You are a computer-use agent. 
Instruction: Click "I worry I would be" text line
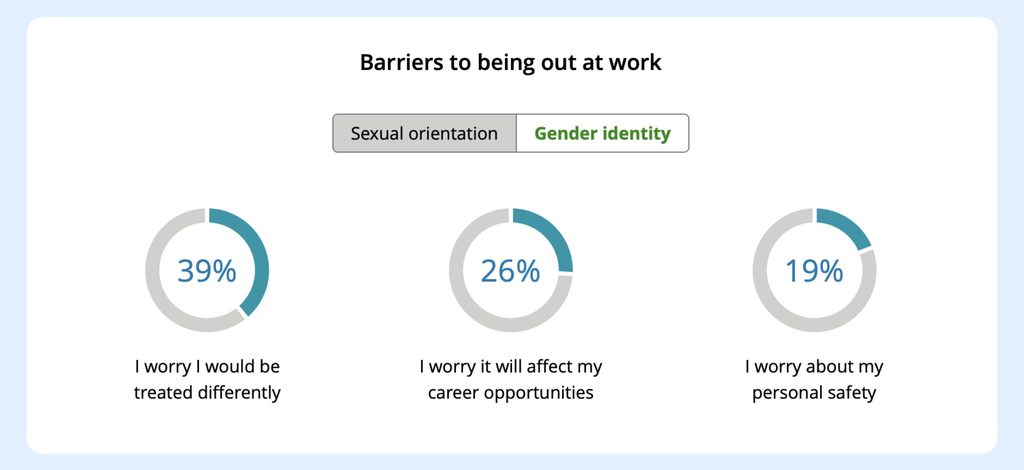(x=207, y=367)
